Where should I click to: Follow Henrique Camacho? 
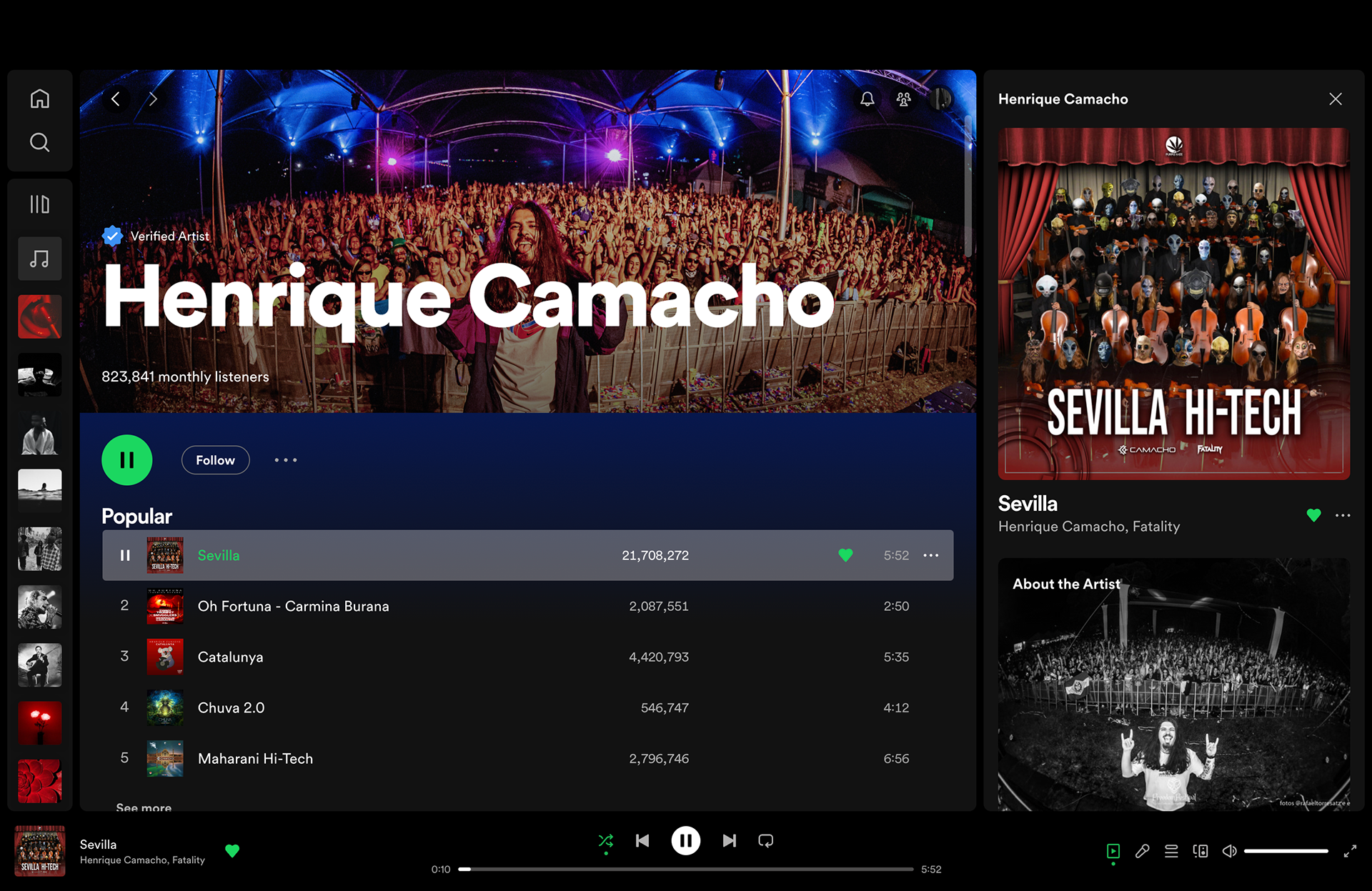215,460
